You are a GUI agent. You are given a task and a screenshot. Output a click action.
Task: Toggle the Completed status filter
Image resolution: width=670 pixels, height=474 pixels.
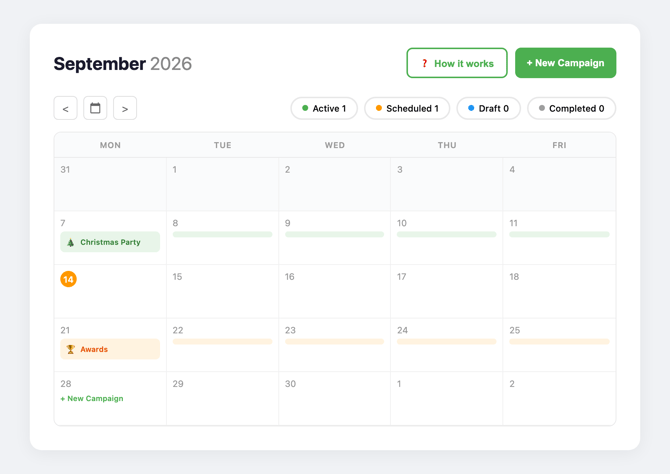[571, 109]
